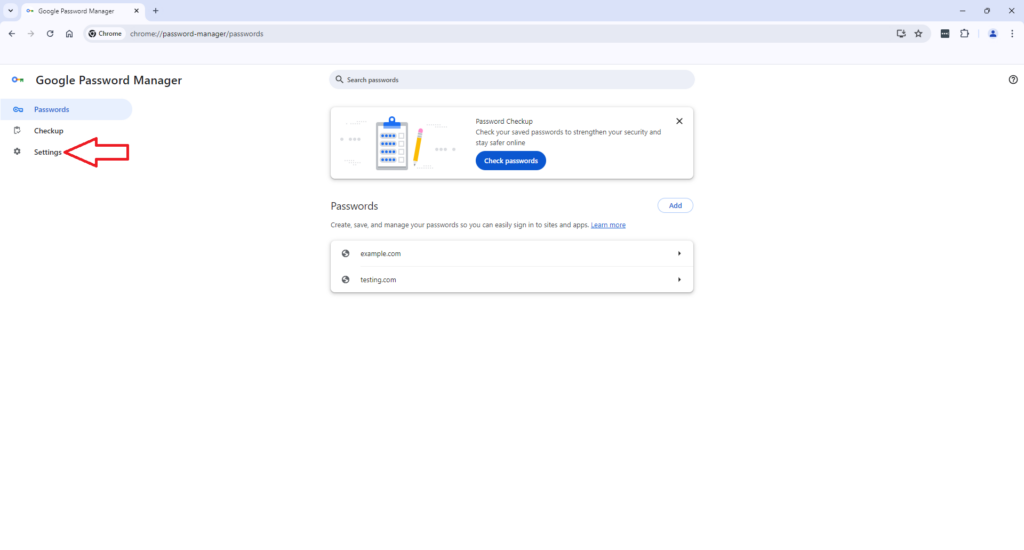Open Chrome's three-dot menu
The width and height of the screenshot is (1024, 550).
coord(1011,33)
